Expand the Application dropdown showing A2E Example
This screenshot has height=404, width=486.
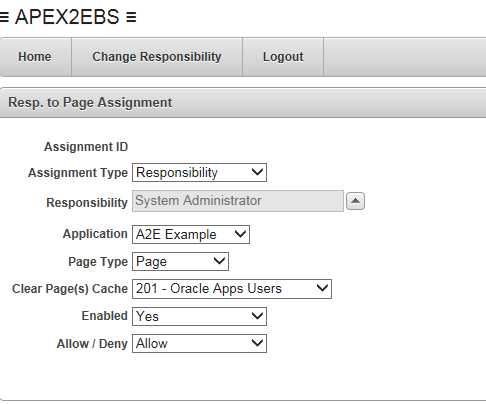click(x=191, y=234)
